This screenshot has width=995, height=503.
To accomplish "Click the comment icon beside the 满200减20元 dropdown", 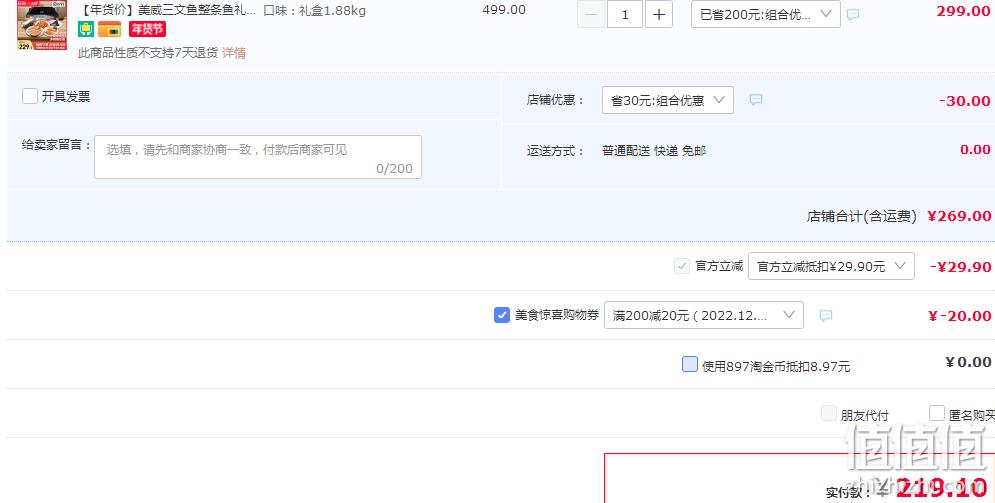I will coord(826,315).
